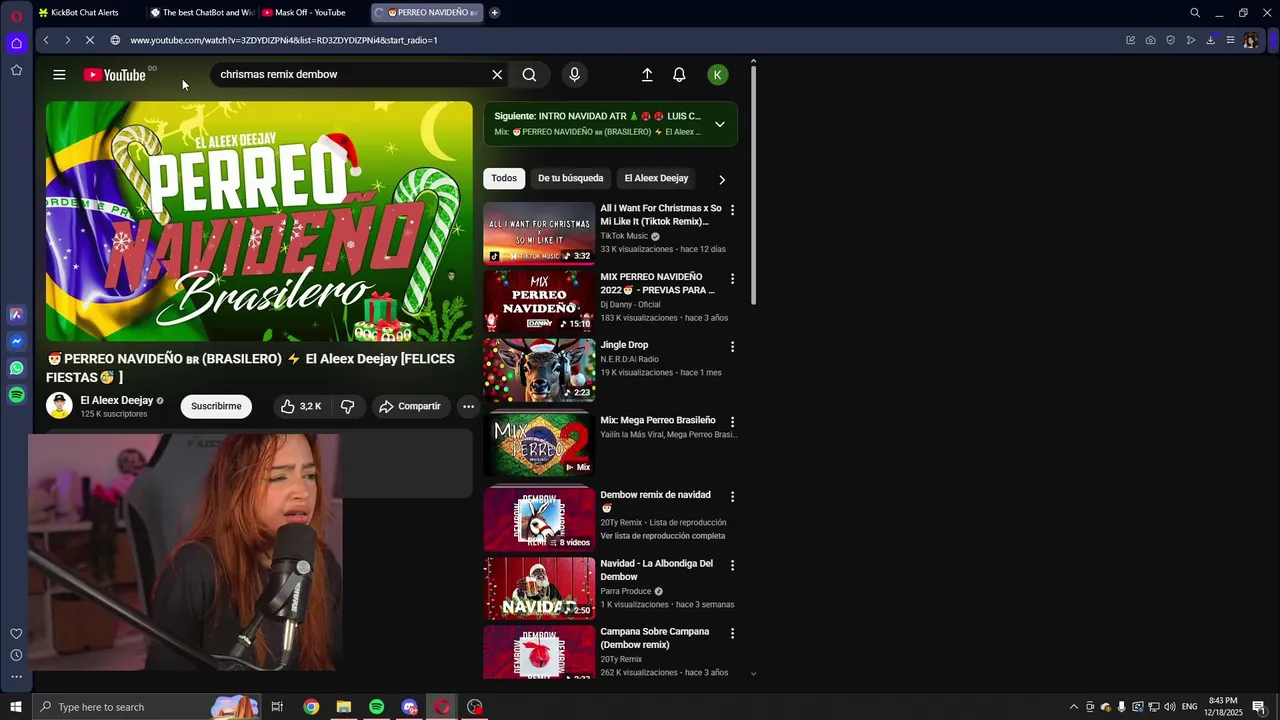Select the Todos filter chip
Image resolution: width=1280 pixels, height=720 pixels.
(x=504, y=178)
